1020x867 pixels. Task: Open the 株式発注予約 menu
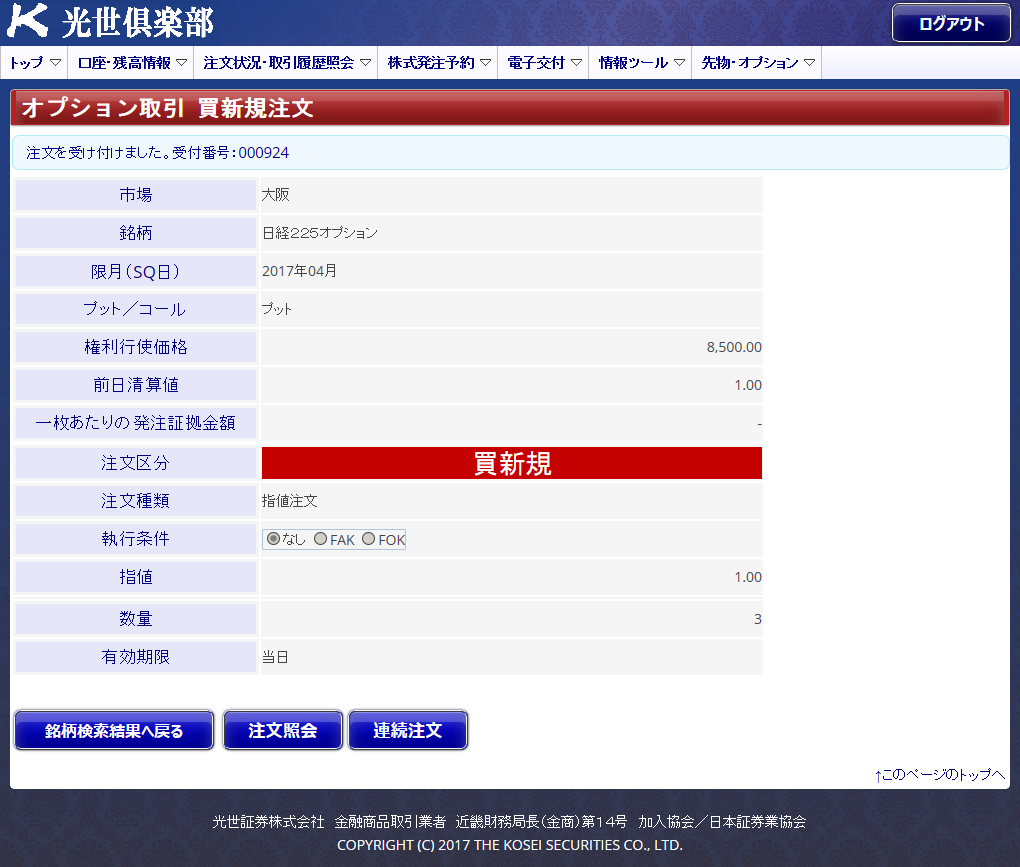point(438,62)
